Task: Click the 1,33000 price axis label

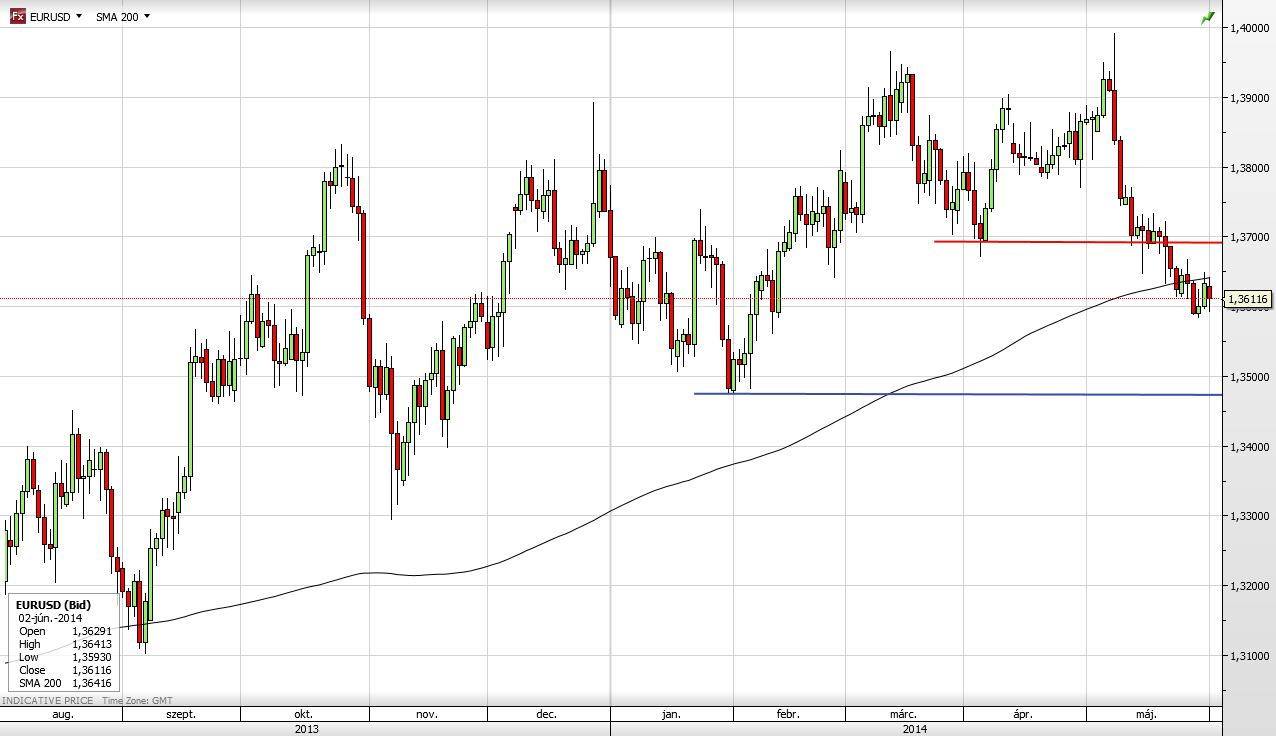Action: click(x=1249, y=516)
